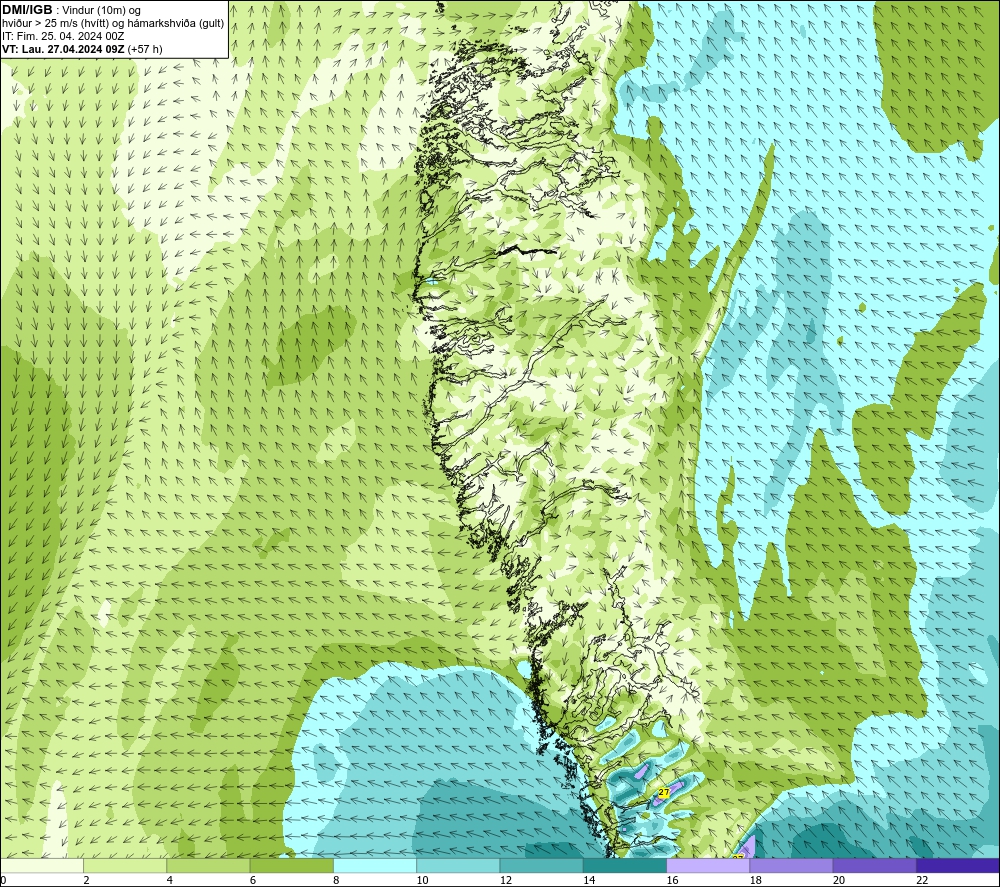Click the 'VT: Lau. 27.04.2024 09Z' valid time
The image size is (1000, 887).
[x=63, y=49]
